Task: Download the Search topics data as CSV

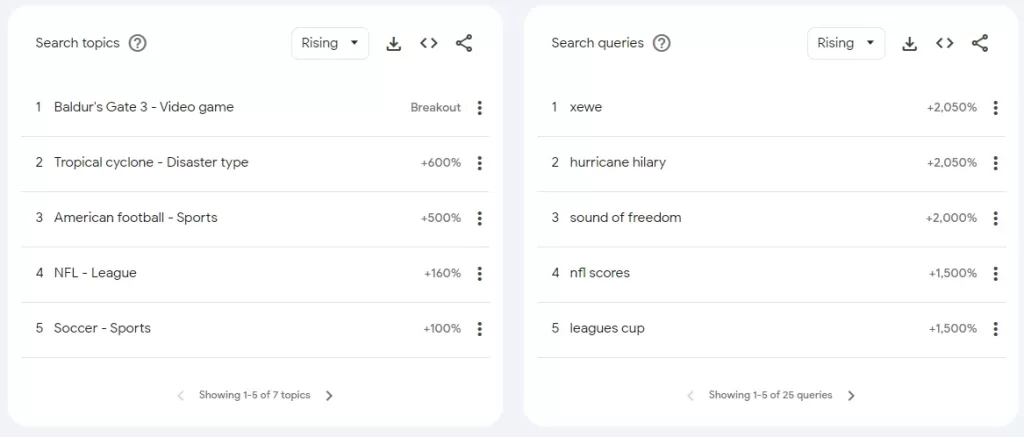Action: pyautogui.click(x=393, y=43)
